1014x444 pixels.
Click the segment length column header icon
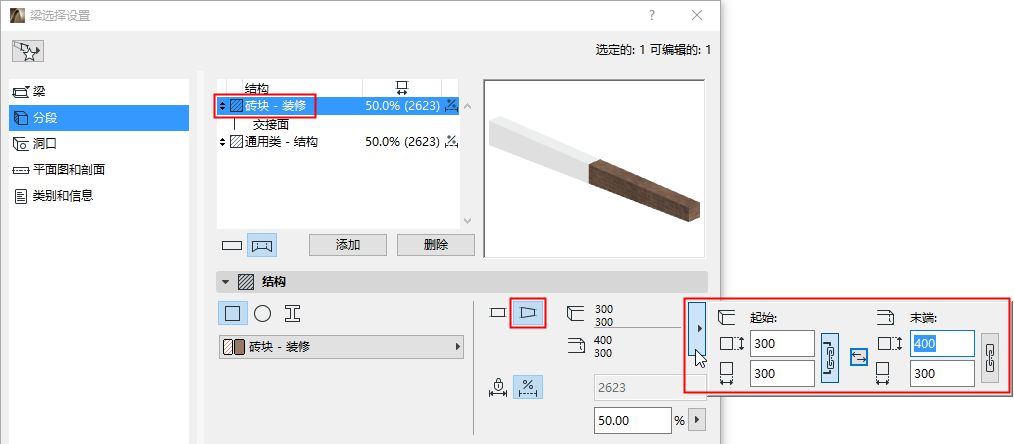(x=402, y=88)
